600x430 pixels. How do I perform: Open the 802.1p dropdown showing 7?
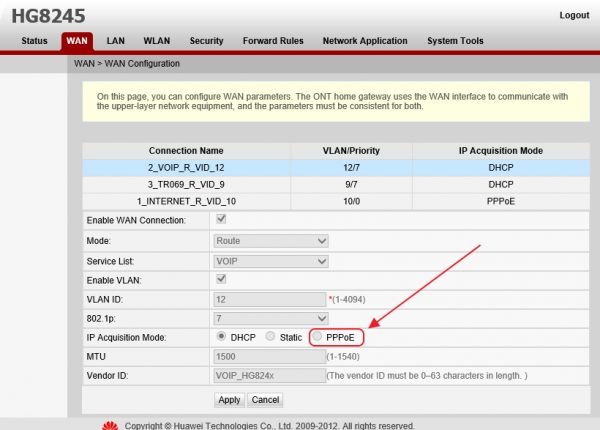[271, 318]
